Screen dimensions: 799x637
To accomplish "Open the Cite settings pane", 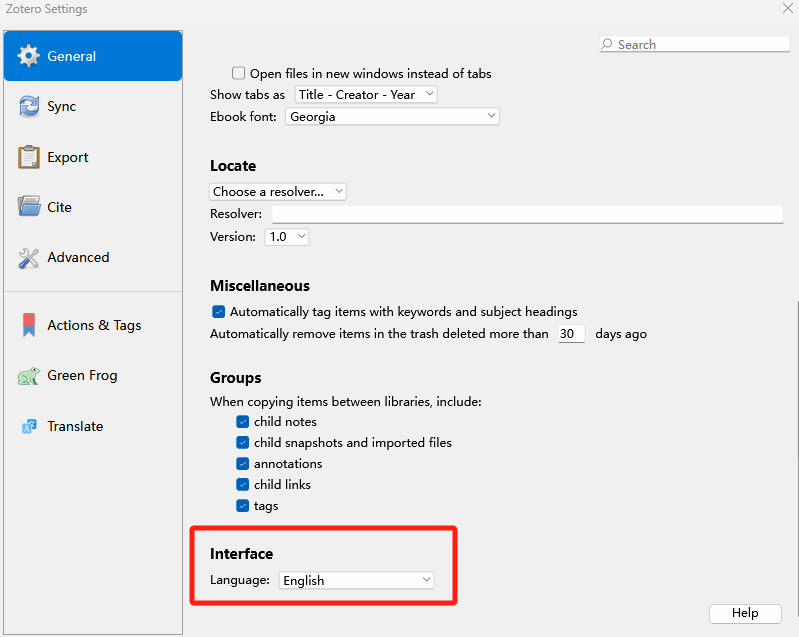I will pos(93,207).
